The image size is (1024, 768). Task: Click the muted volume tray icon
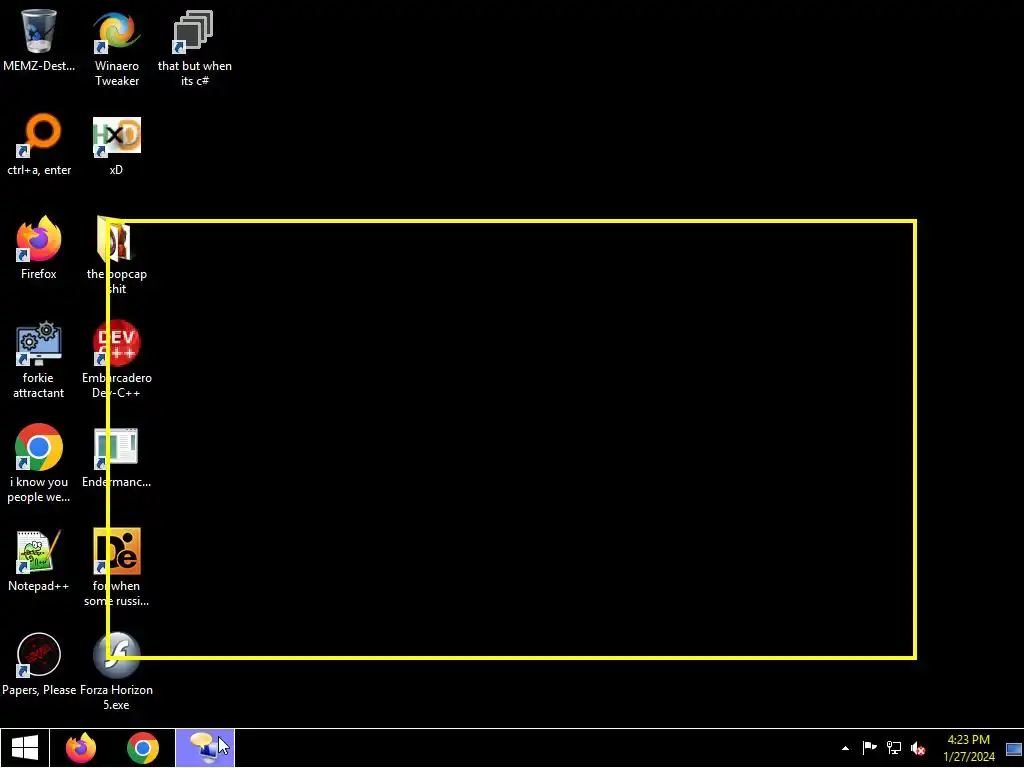click(918, 748)
